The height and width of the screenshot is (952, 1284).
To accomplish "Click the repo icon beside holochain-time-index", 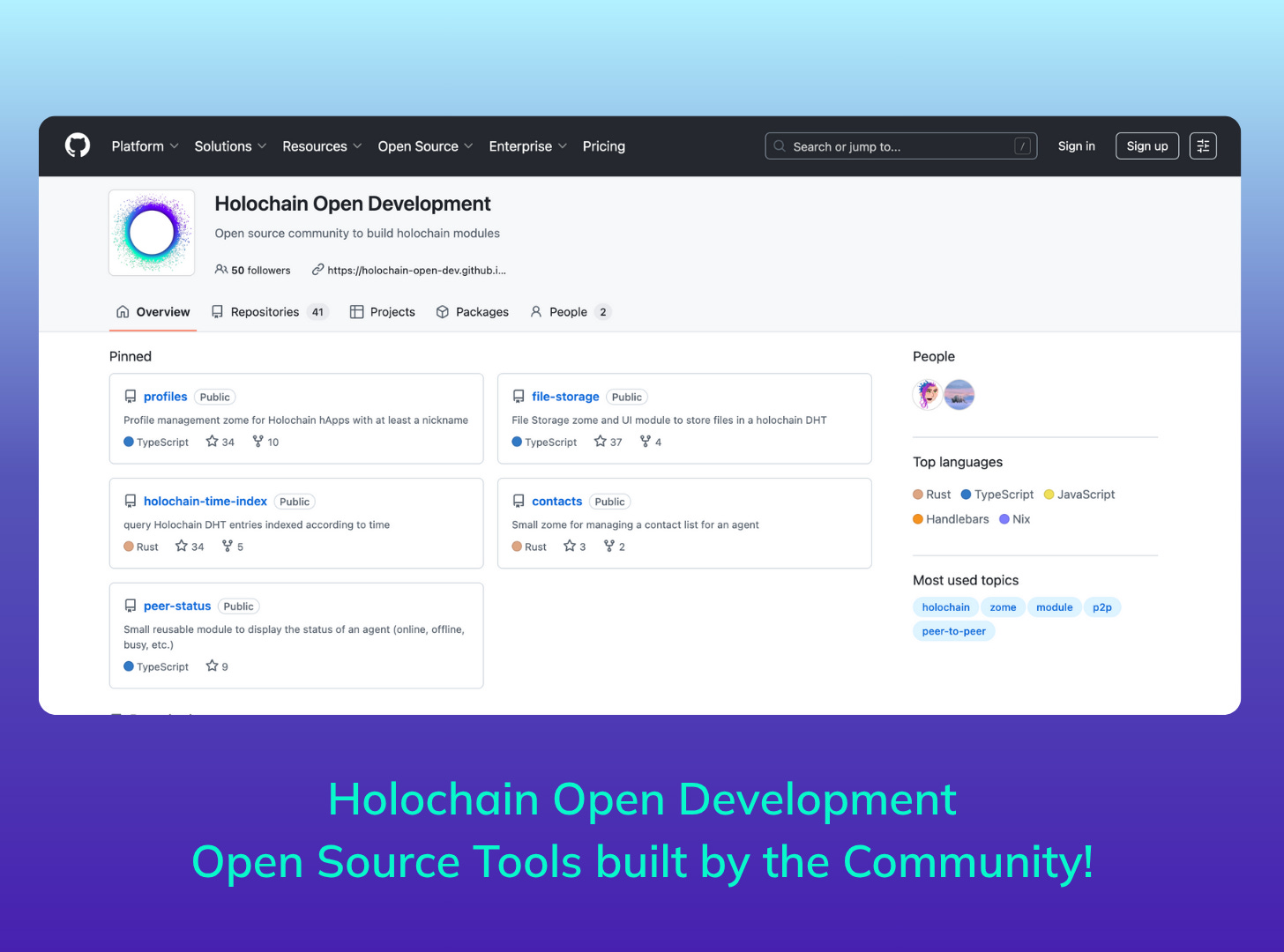I will (x=131, y=502).
